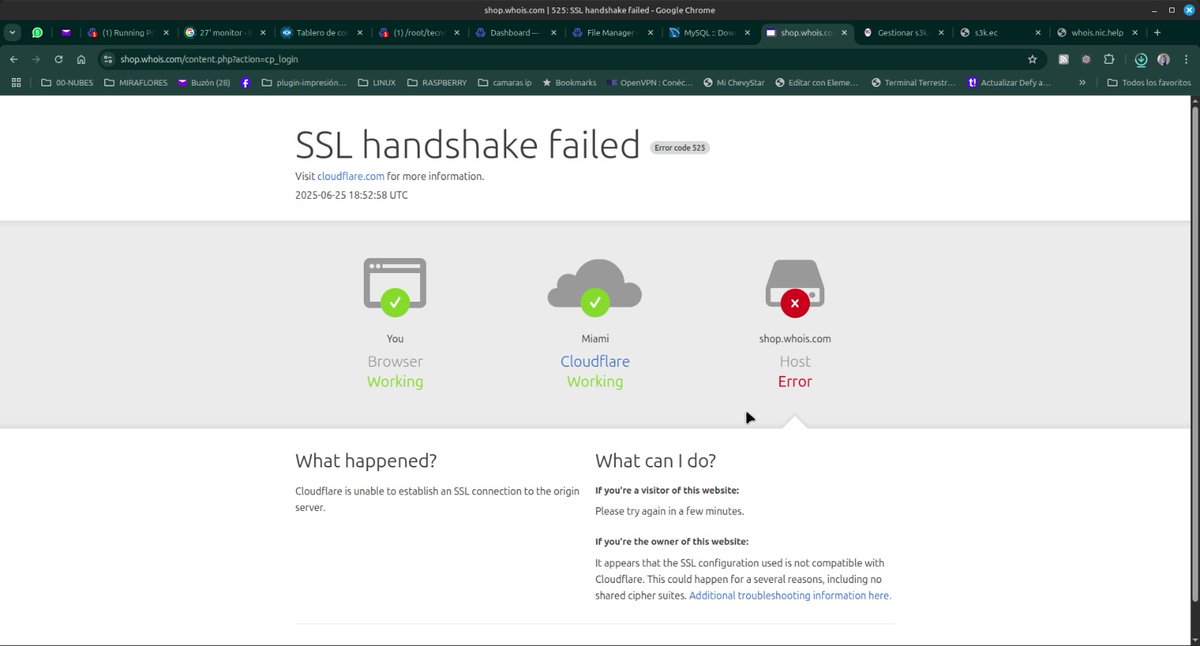The image size is (1200, 646).
Task: Open the RSS feed extension icon
Action: (x=1064, y=59)
